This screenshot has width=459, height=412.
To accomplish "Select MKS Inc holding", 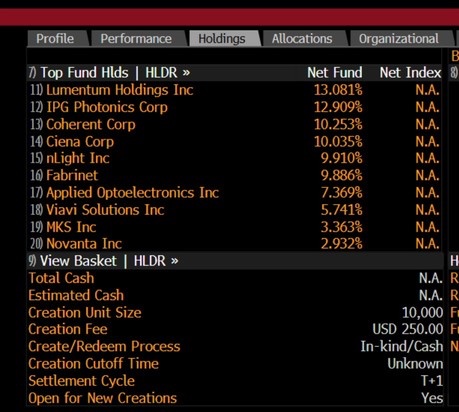I will click(x=71, y=227).
